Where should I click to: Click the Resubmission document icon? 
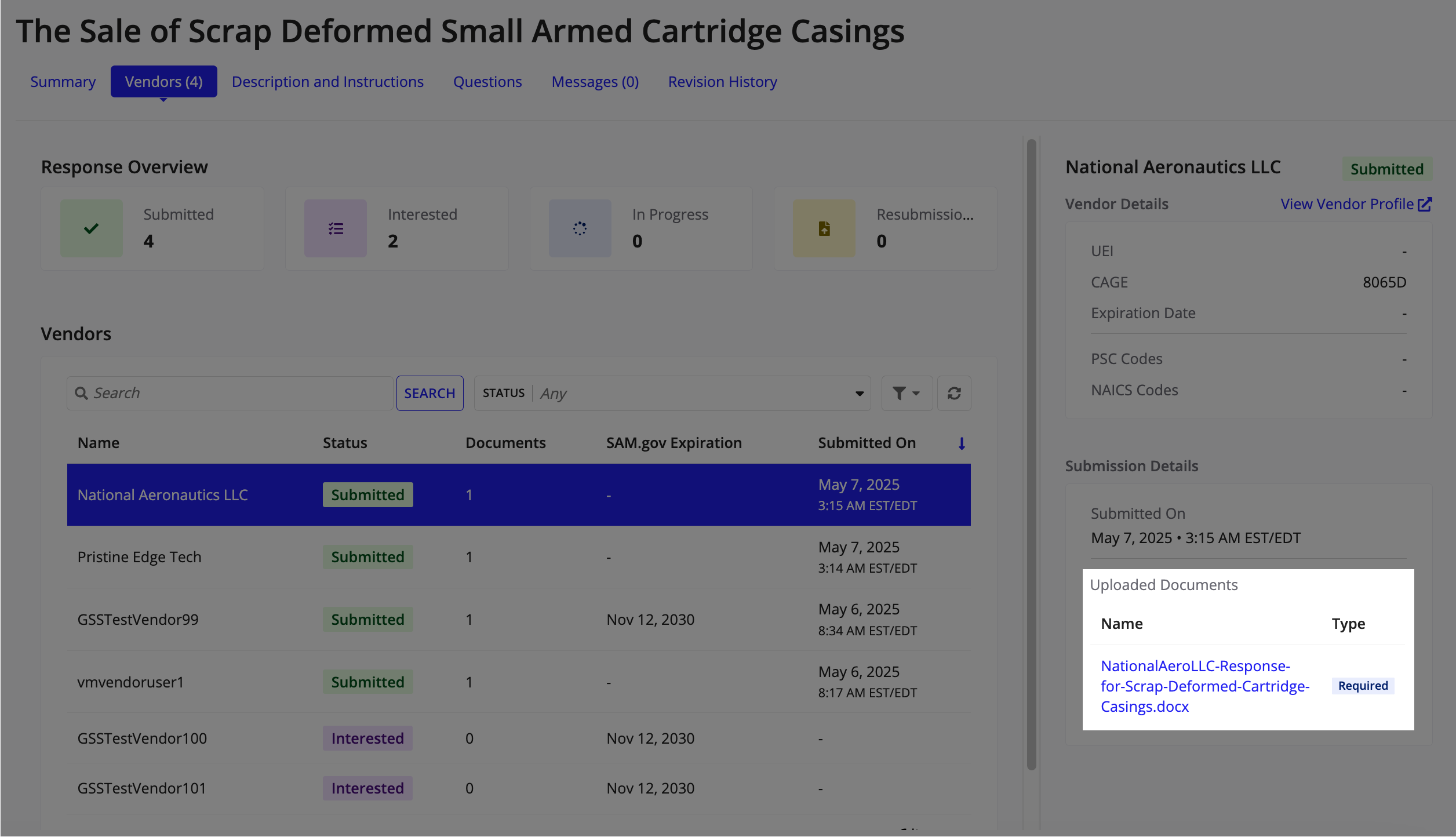824,228
